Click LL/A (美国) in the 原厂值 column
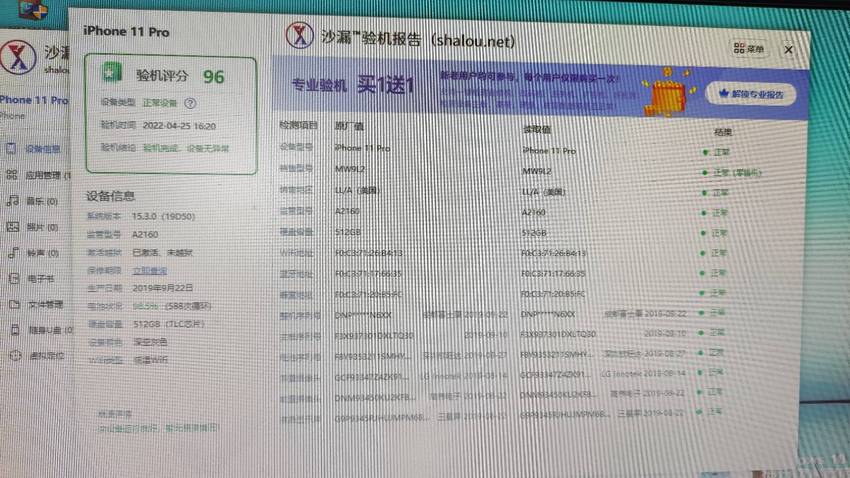The width and height of the screenshot is (850, 478). [357, 190]
